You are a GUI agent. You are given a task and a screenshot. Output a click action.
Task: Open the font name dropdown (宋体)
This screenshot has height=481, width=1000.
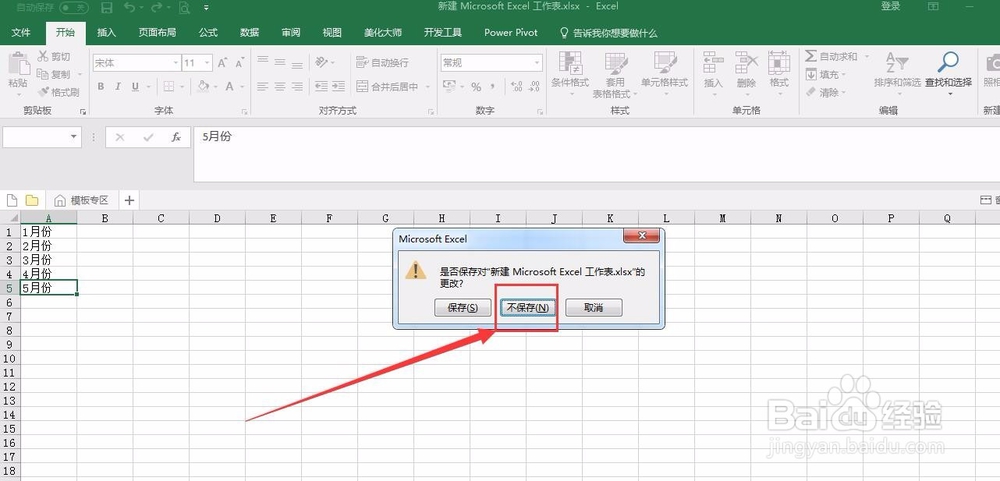click(x=176, y=63)
